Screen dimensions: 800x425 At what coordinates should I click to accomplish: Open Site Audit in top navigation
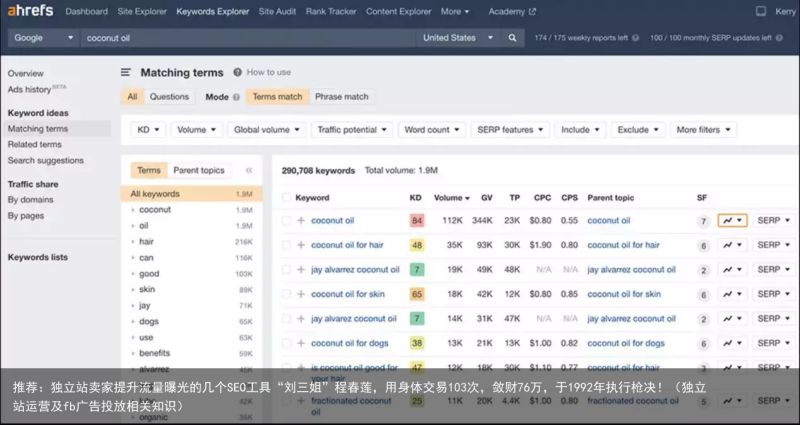point(277,11)
